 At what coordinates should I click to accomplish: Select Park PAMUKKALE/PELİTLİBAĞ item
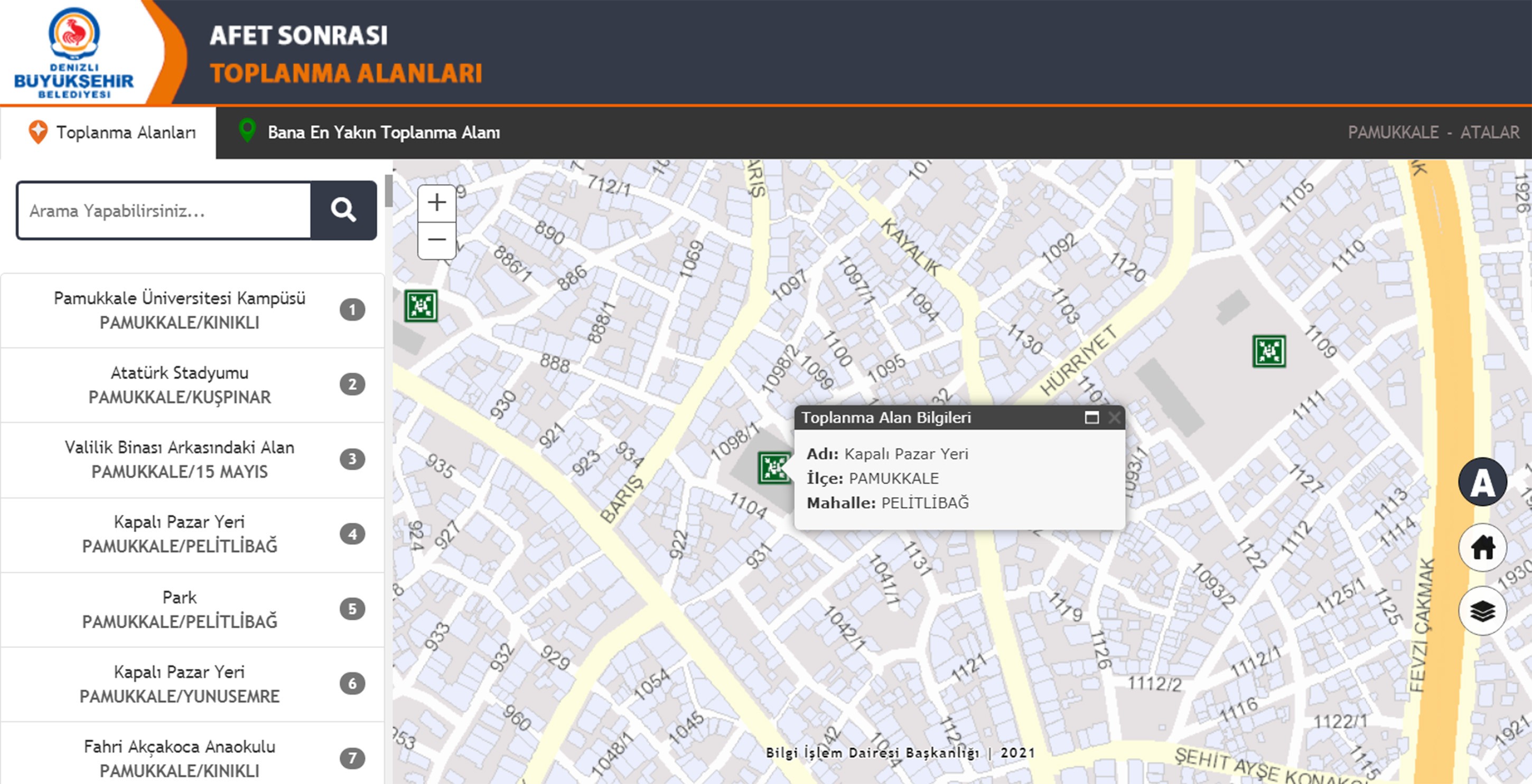point(192,609)
